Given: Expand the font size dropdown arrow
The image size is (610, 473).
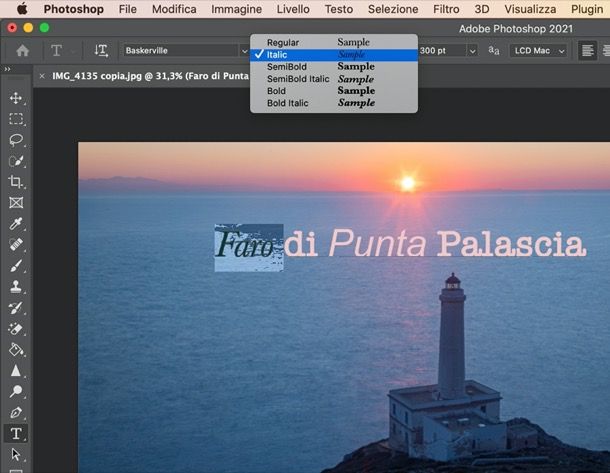Looking at the screenshot, I should 472,51.
